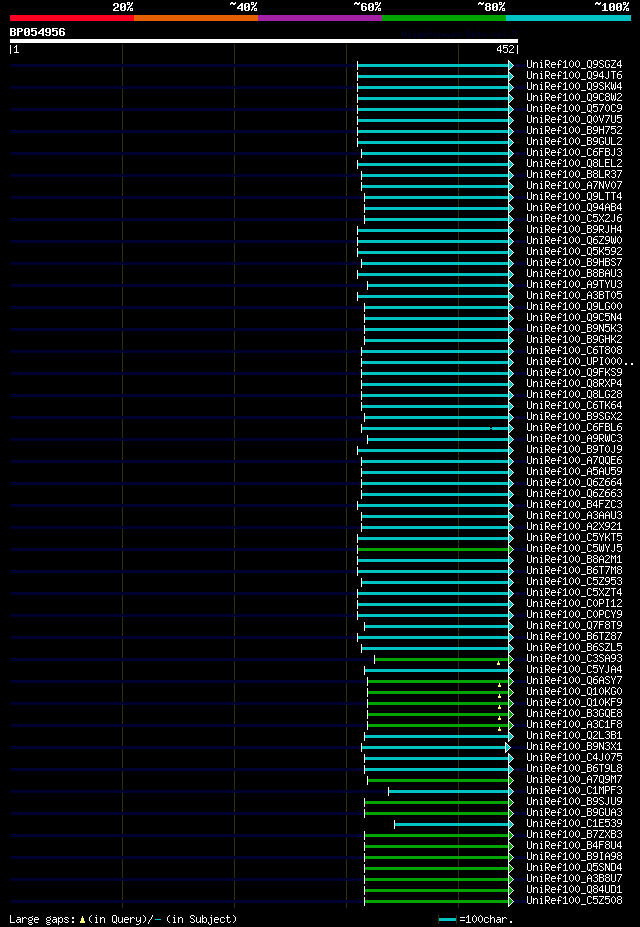Select the UniRef100_B9RJH4 hit label
The width and height of the screenshot is (640, 927).
[574, 229]
